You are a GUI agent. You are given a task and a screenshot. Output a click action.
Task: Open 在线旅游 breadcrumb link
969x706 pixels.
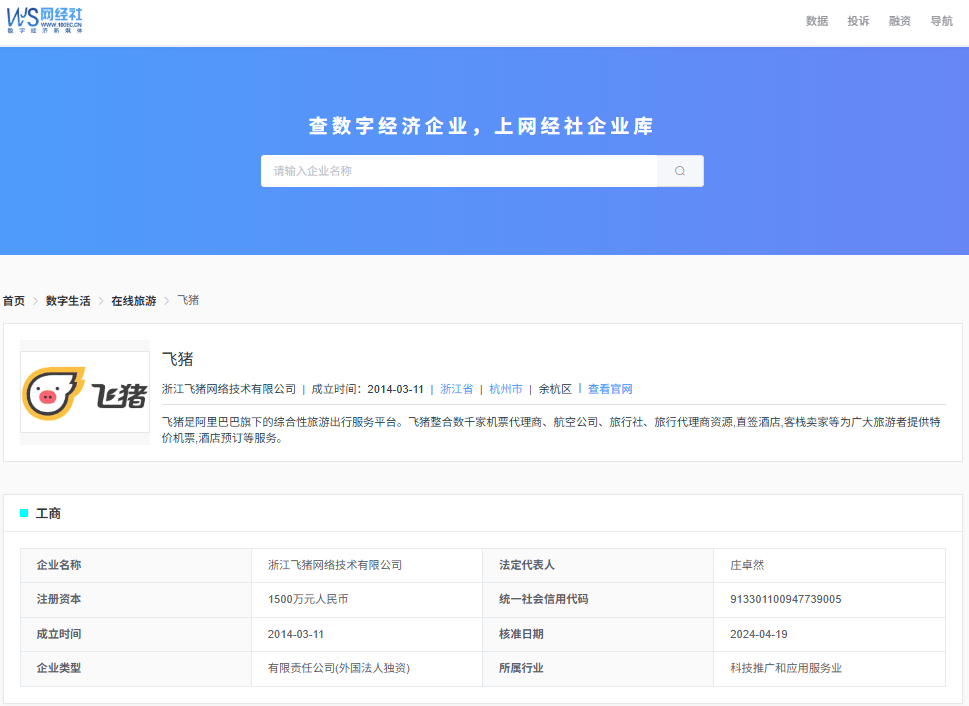[x=133, y=301]
